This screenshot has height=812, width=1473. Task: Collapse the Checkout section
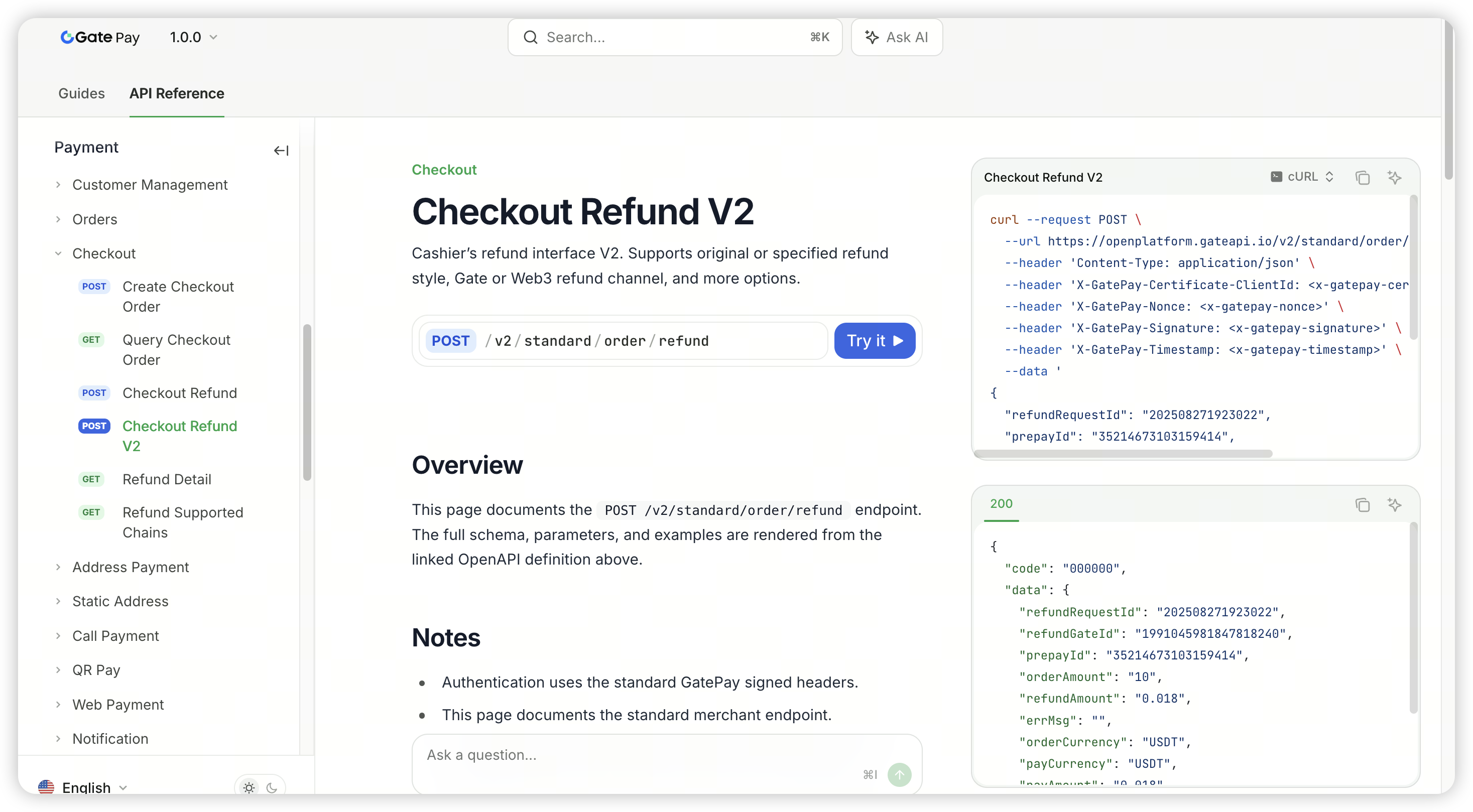click(103, 253)
